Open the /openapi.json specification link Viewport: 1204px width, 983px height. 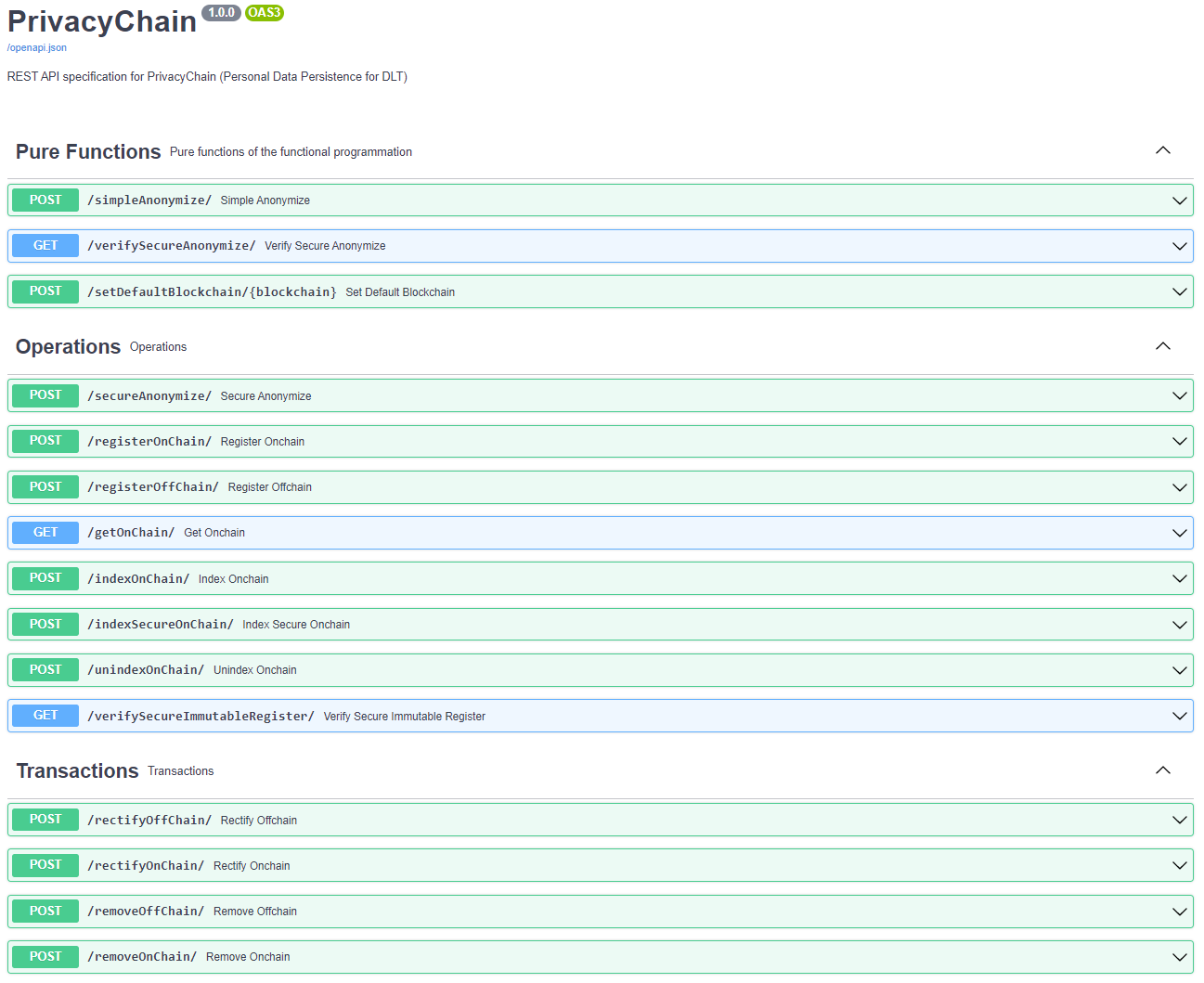point(37,47)
